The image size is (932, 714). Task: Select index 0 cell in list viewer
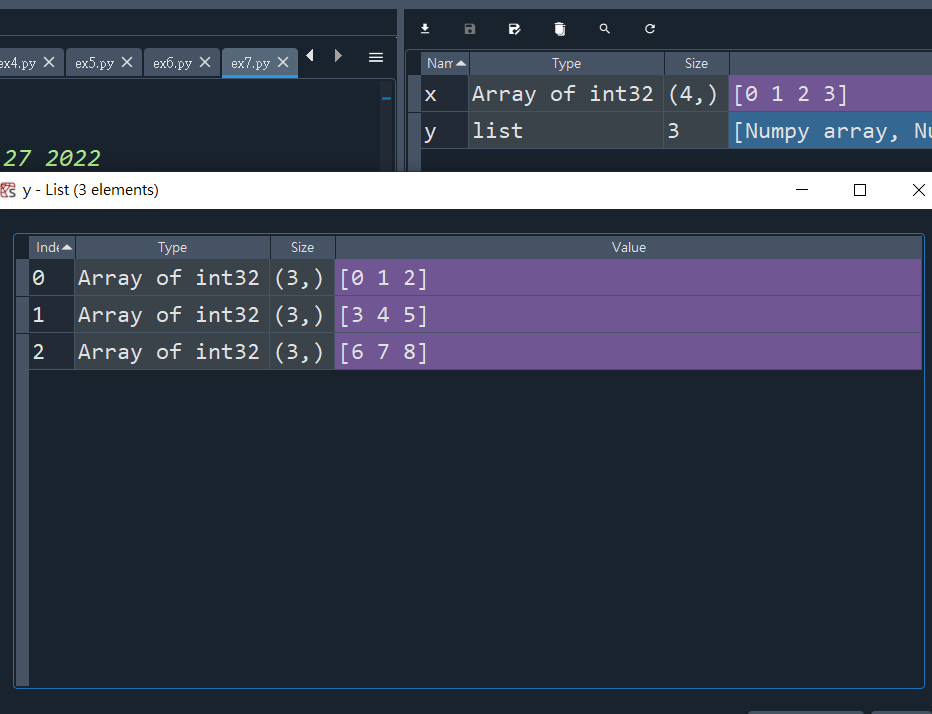point(52,278)
